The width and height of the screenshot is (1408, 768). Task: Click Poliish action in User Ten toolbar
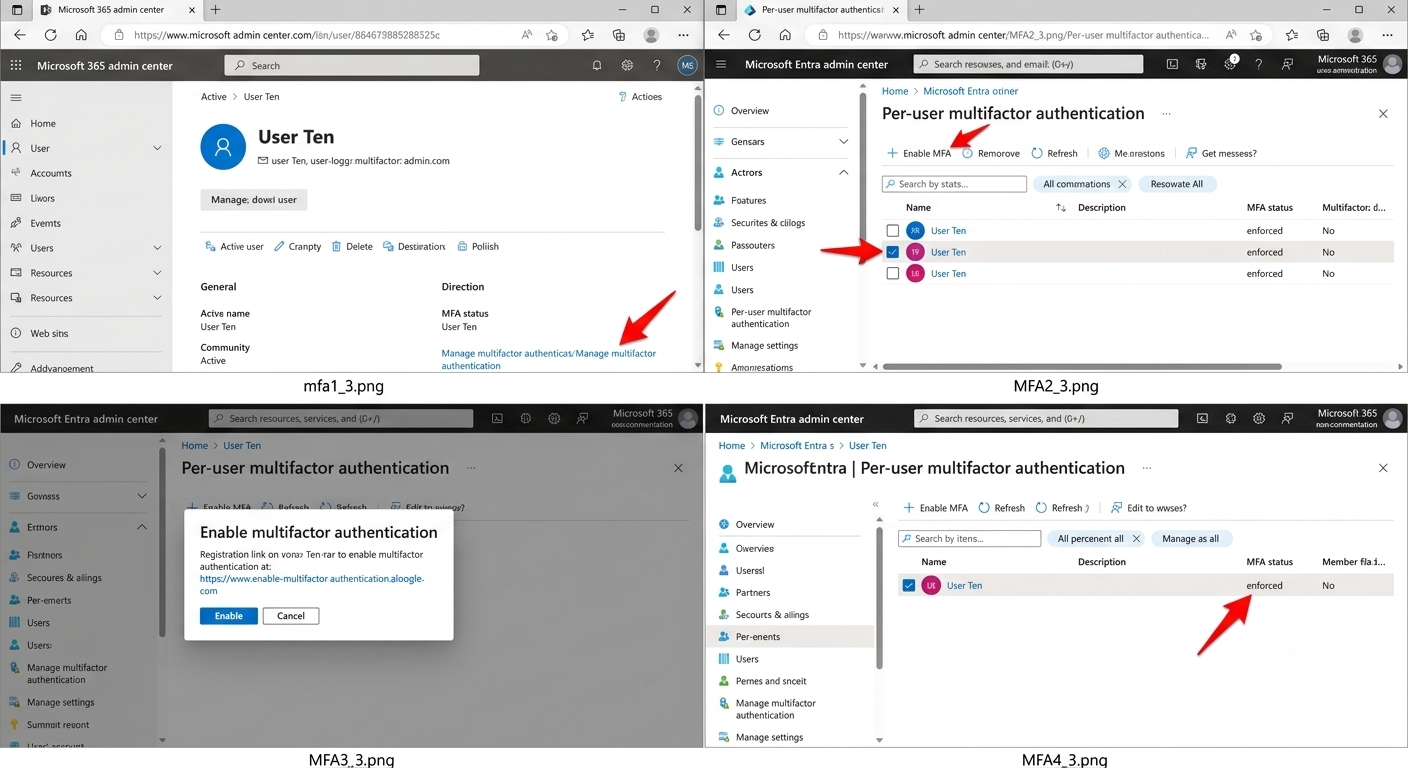click(x=478, y=246)
